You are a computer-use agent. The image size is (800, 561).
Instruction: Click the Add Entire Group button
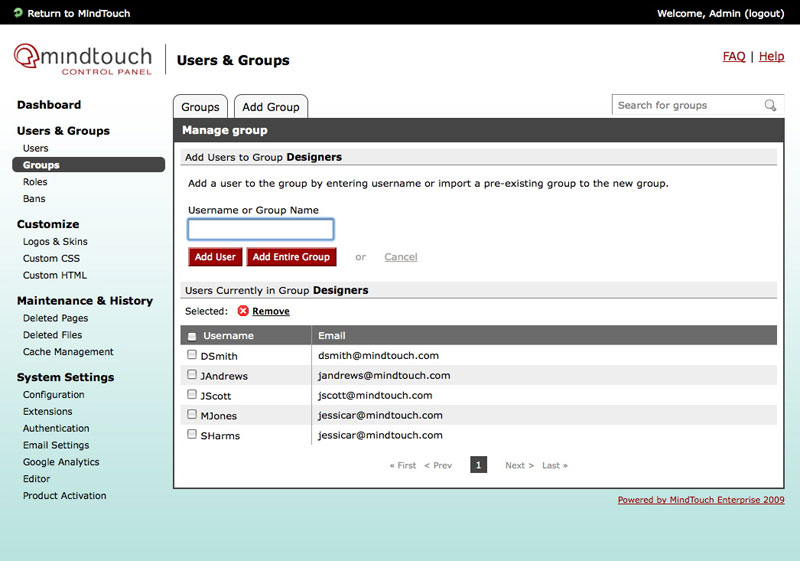(x=291, y=257)
